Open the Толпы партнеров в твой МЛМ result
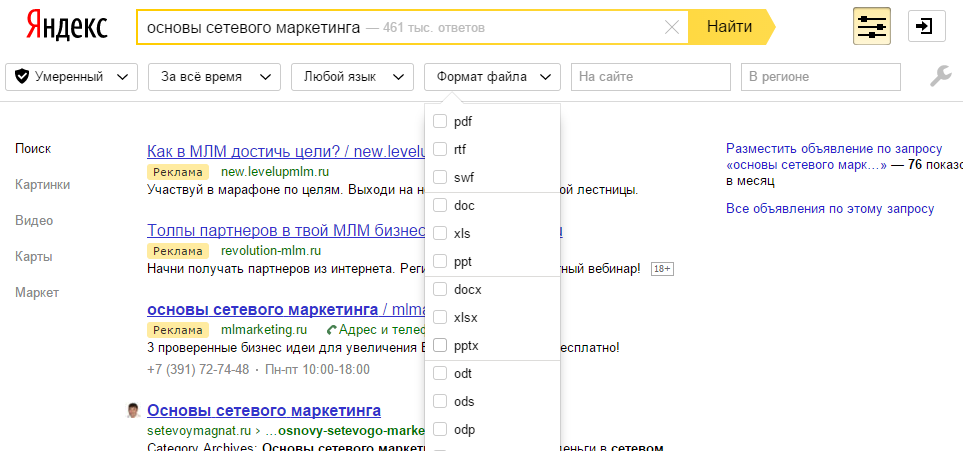 [286, 231]
